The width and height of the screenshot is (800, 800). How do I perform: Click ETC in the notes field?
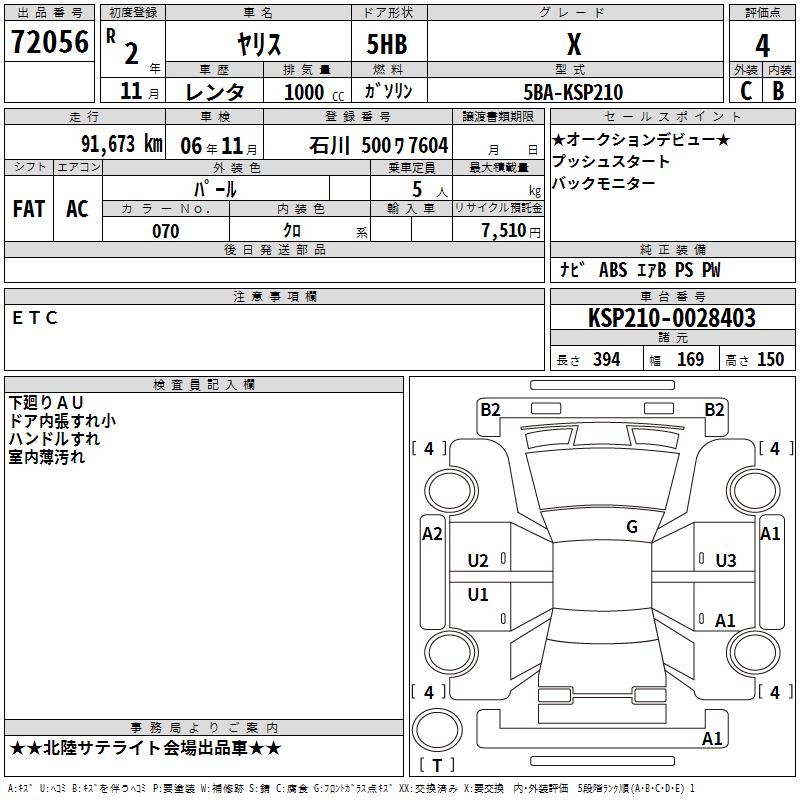[x=35, y=318]
